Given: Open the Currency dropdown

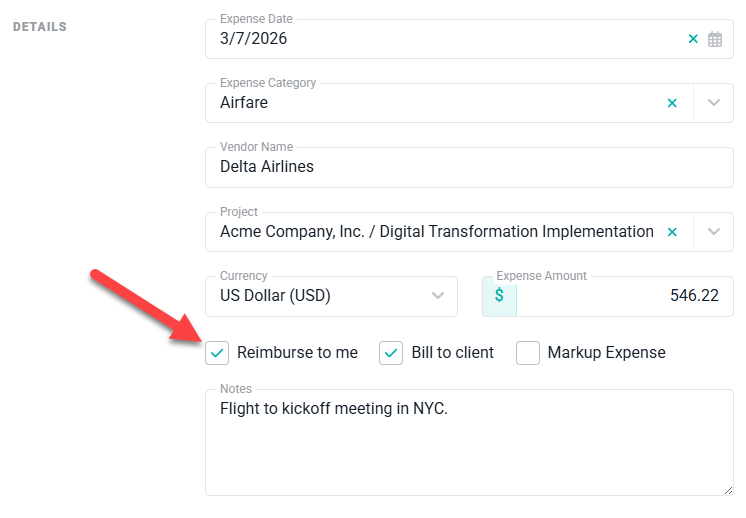Looking at the screenshot, I should tap(437, 296).
